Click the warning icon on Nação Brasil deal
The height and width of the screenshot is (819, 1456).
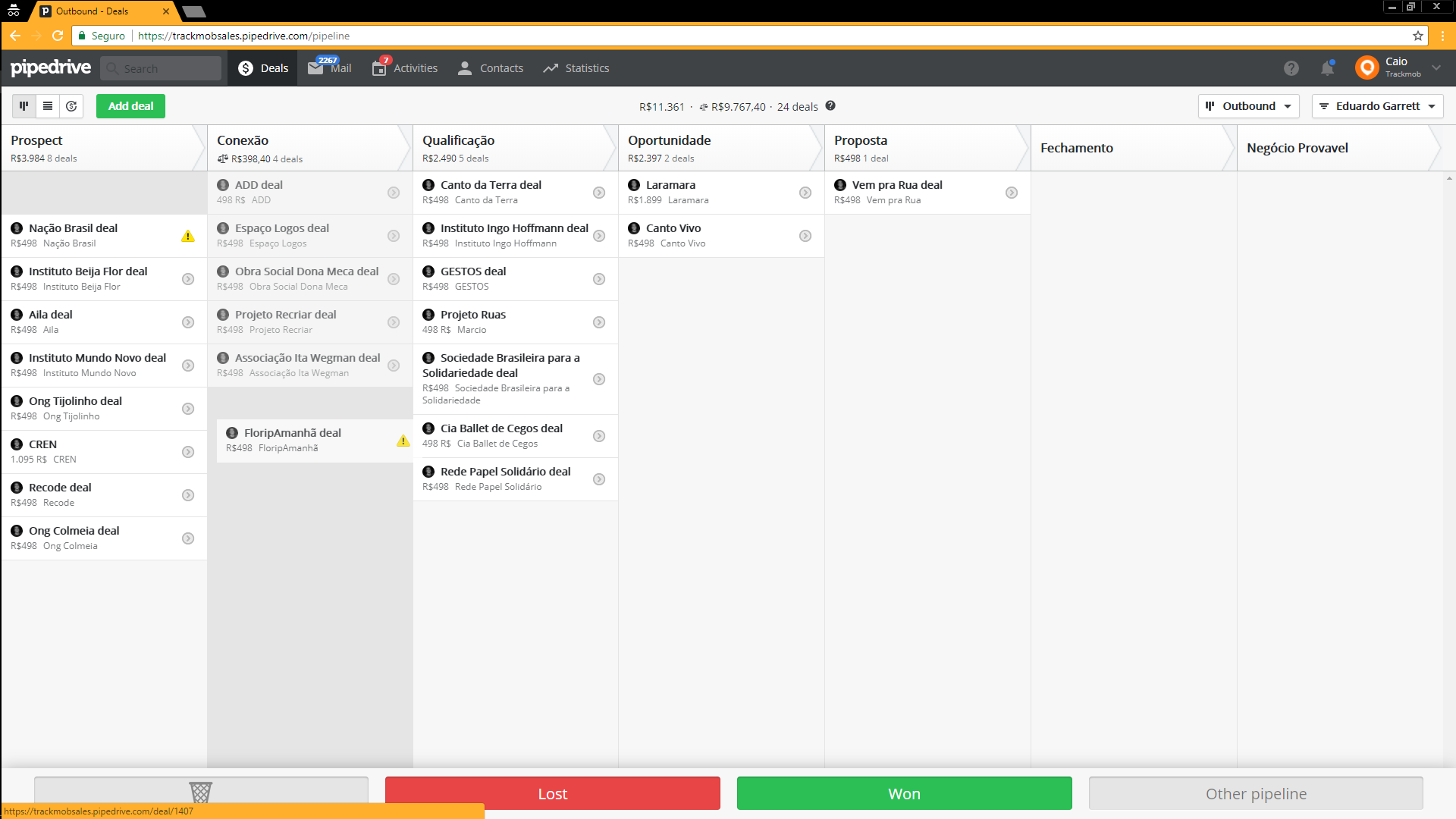coord(188,236)
